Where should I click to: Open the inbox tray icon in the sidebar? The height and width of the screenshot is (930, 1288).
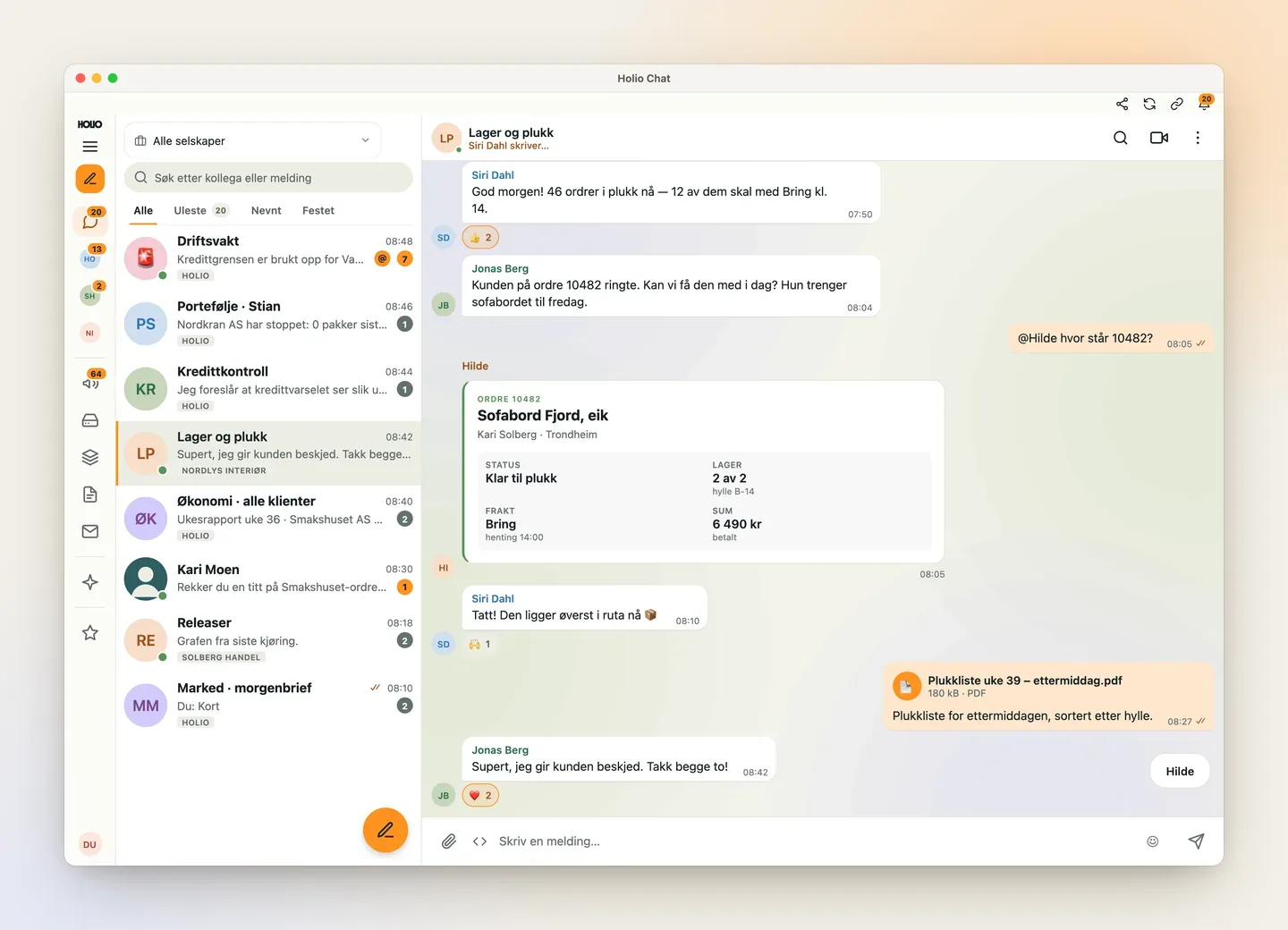[90, 420]
